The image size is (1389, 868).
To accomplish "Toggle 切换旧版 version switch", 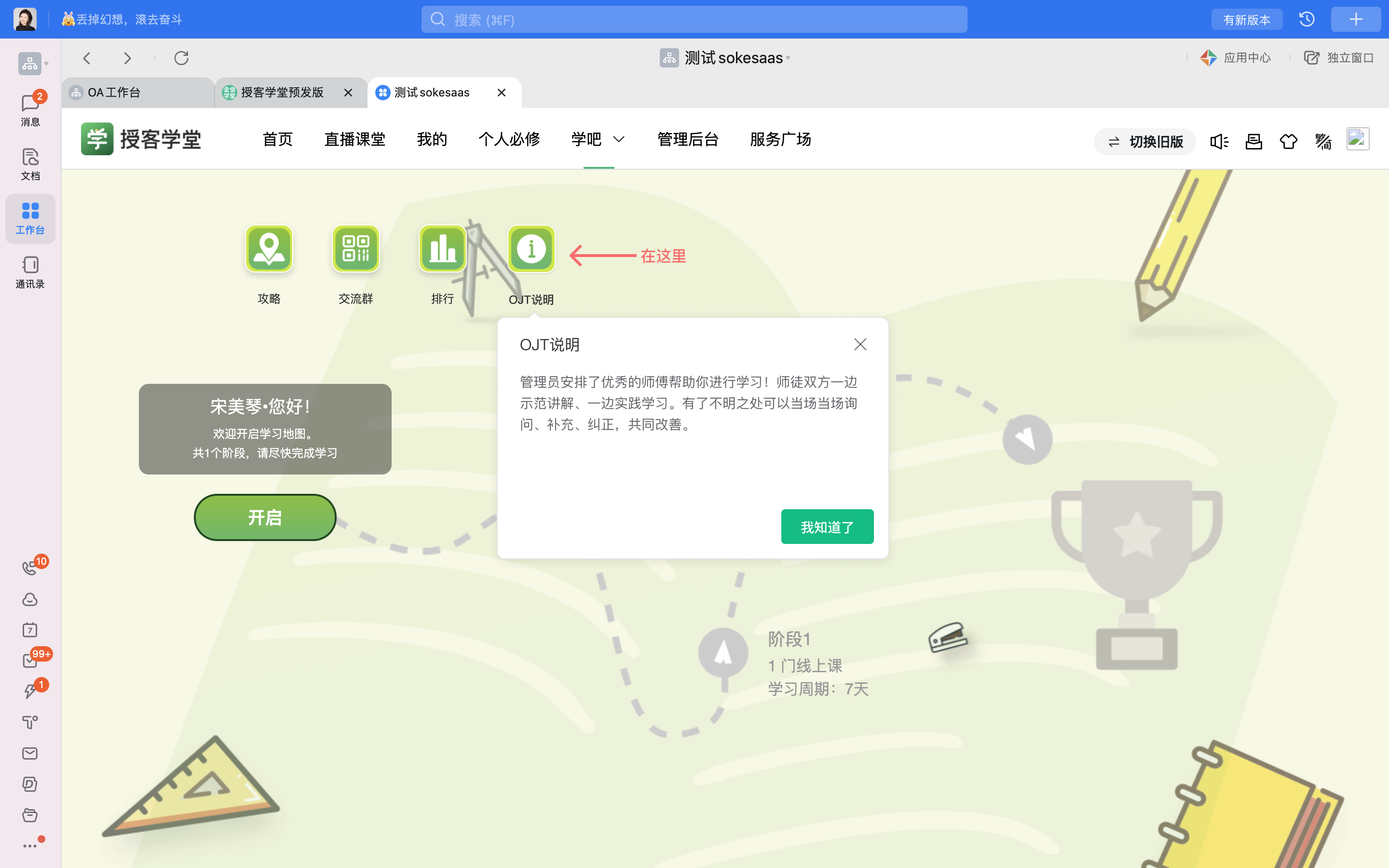I will (x=1144, y=141).
